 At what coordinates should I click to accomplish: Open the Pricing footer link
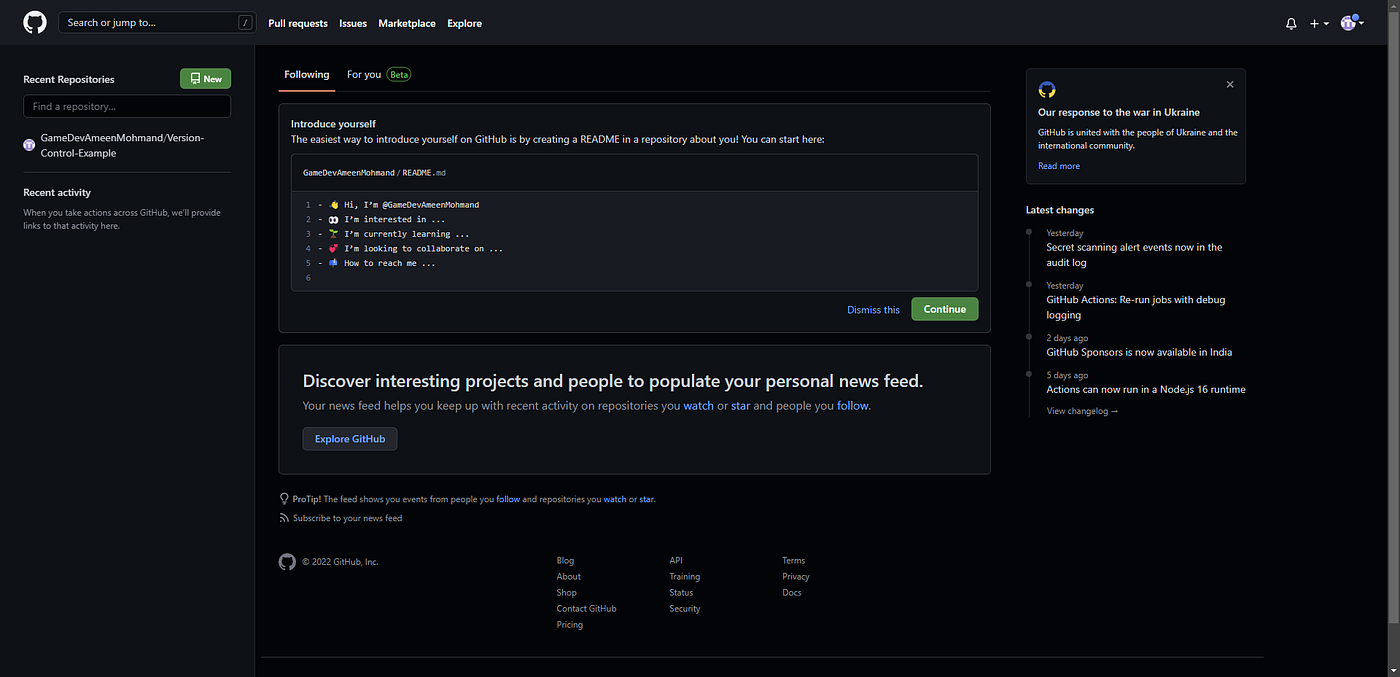pos(570,625)
